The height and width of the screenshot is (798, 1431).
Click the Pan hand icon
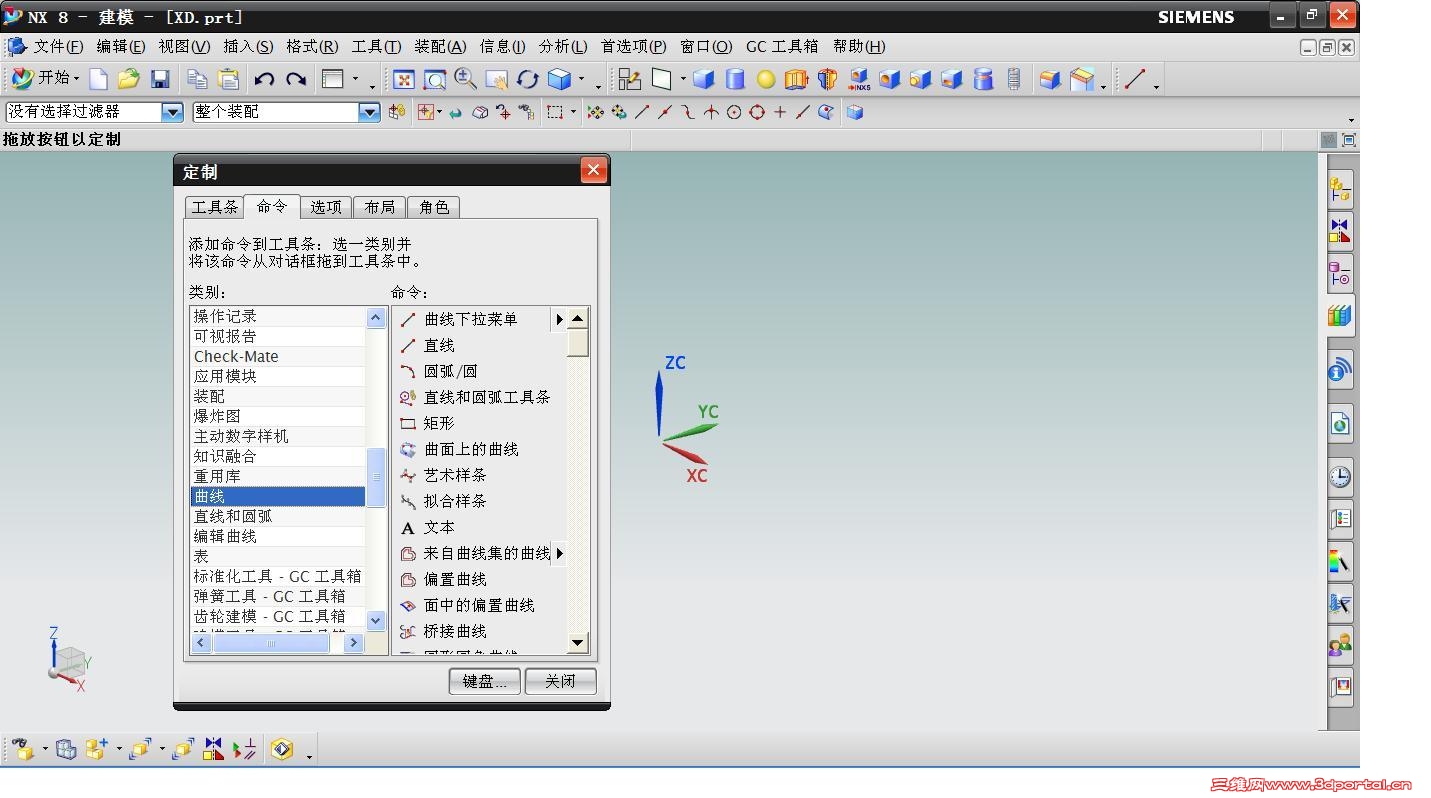point(496,79)
